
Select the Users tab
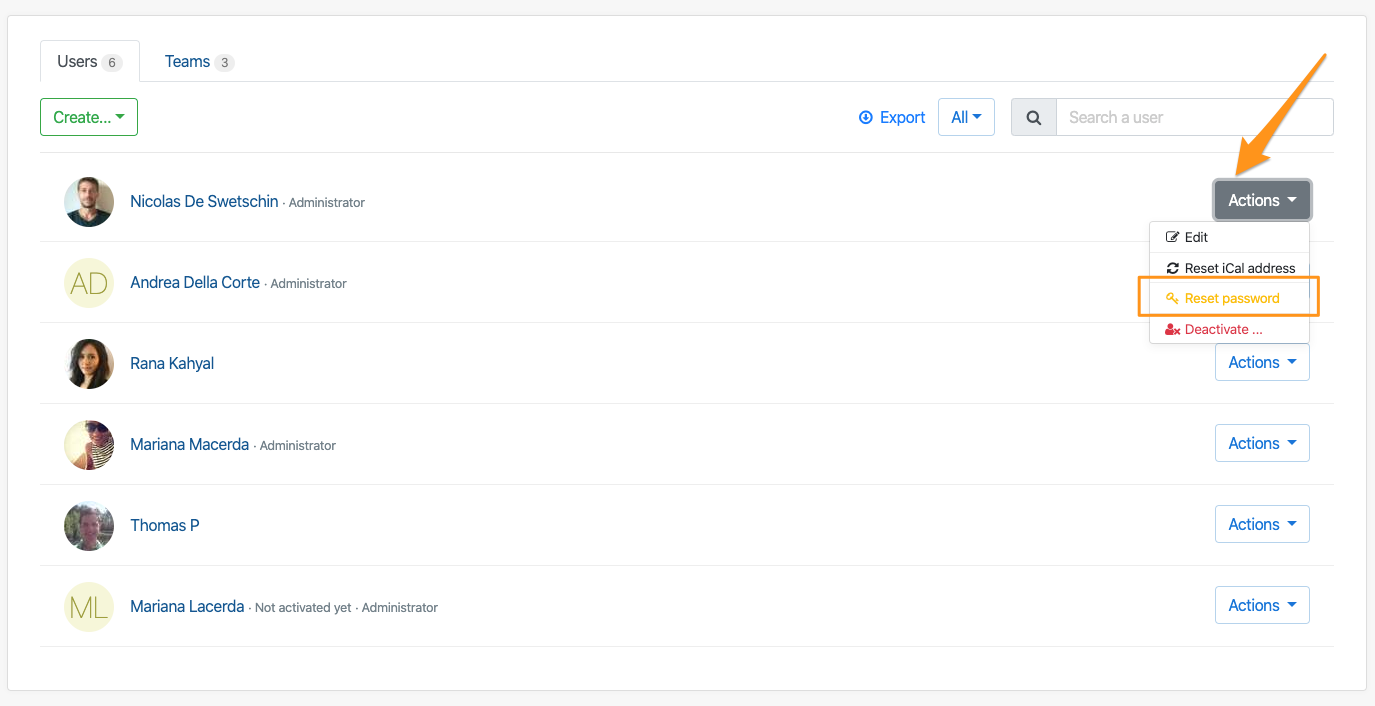click(89, 62)
